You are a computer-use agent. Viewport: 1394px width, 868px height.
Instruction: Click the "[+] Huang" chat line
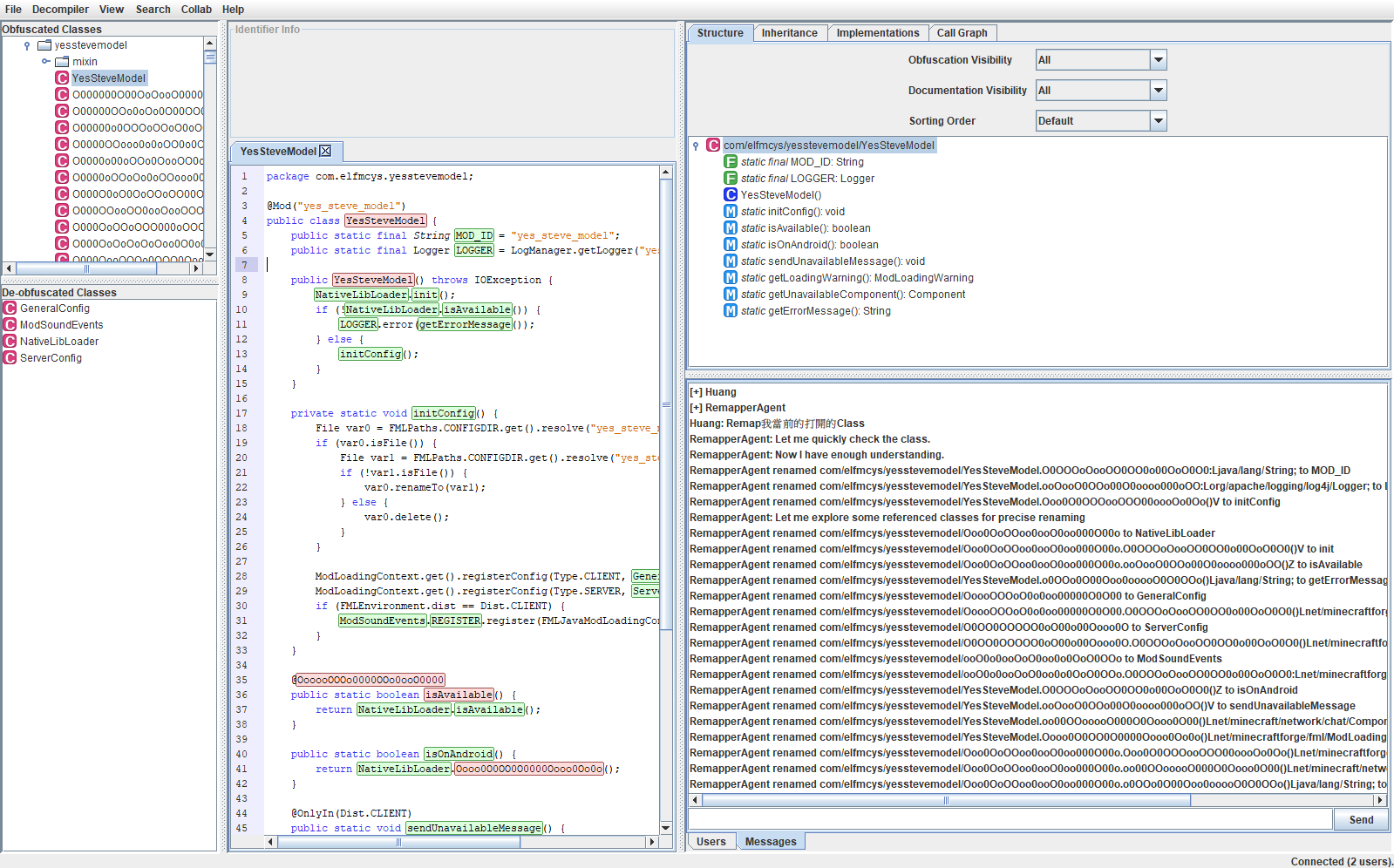[713, 392]
